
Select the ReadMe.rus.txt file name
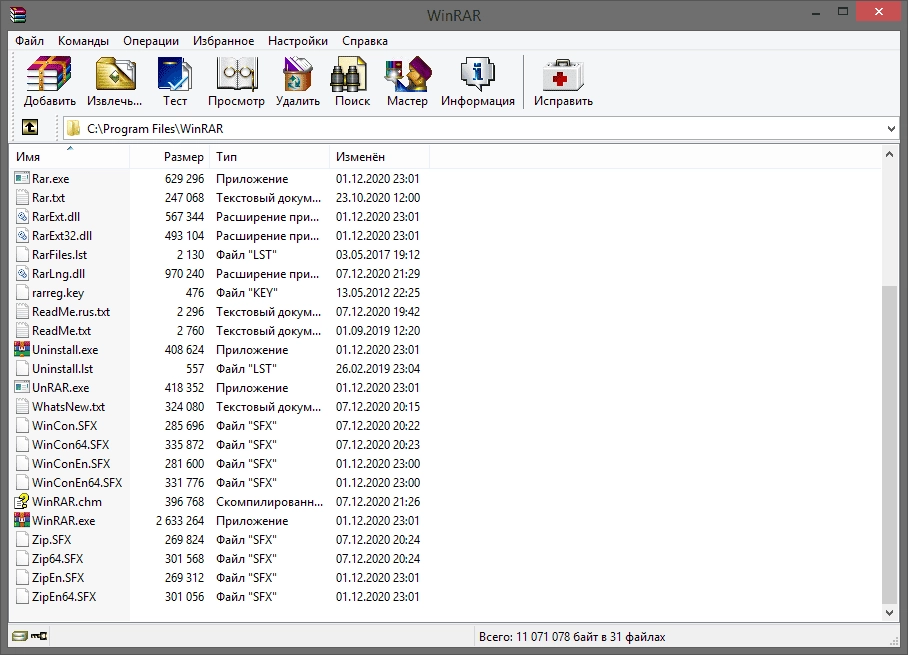coord(71,312)
